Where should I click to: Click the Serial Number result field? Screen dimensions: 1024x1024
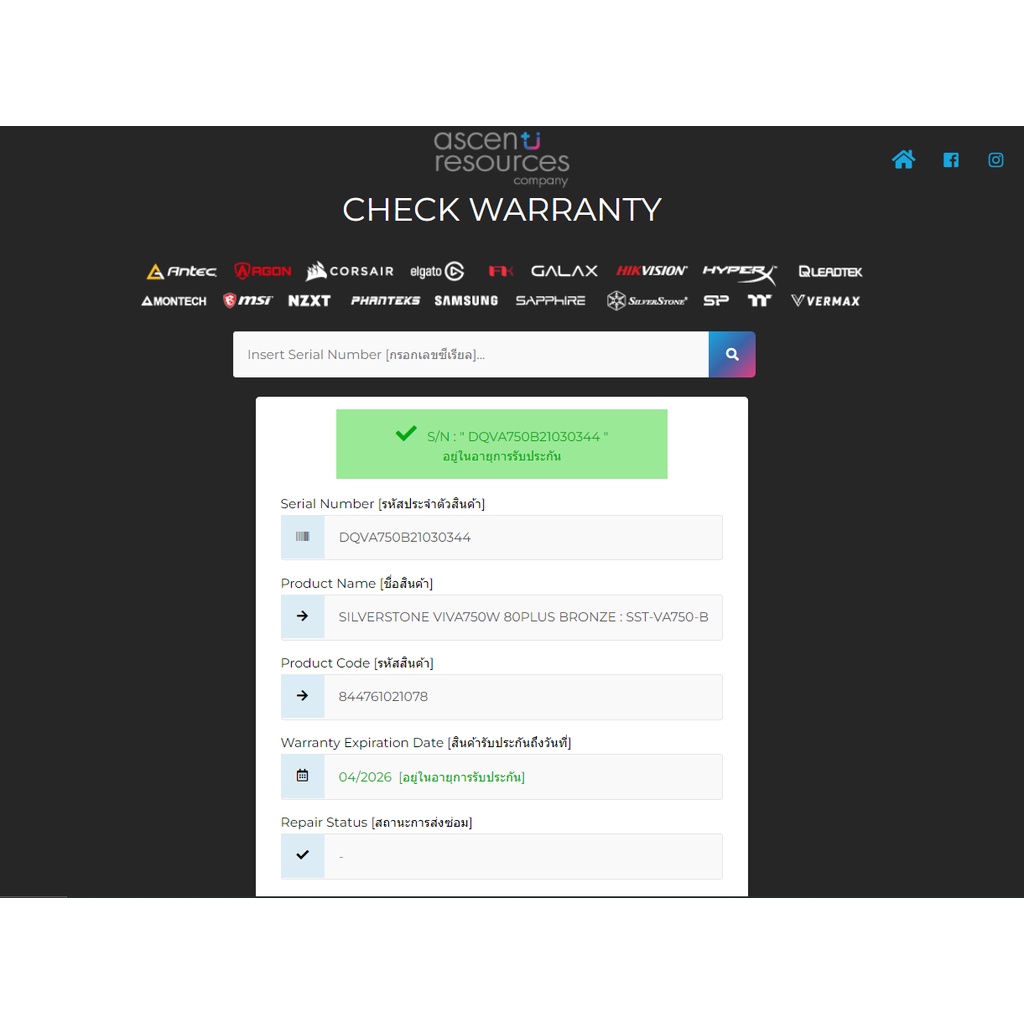522,537
